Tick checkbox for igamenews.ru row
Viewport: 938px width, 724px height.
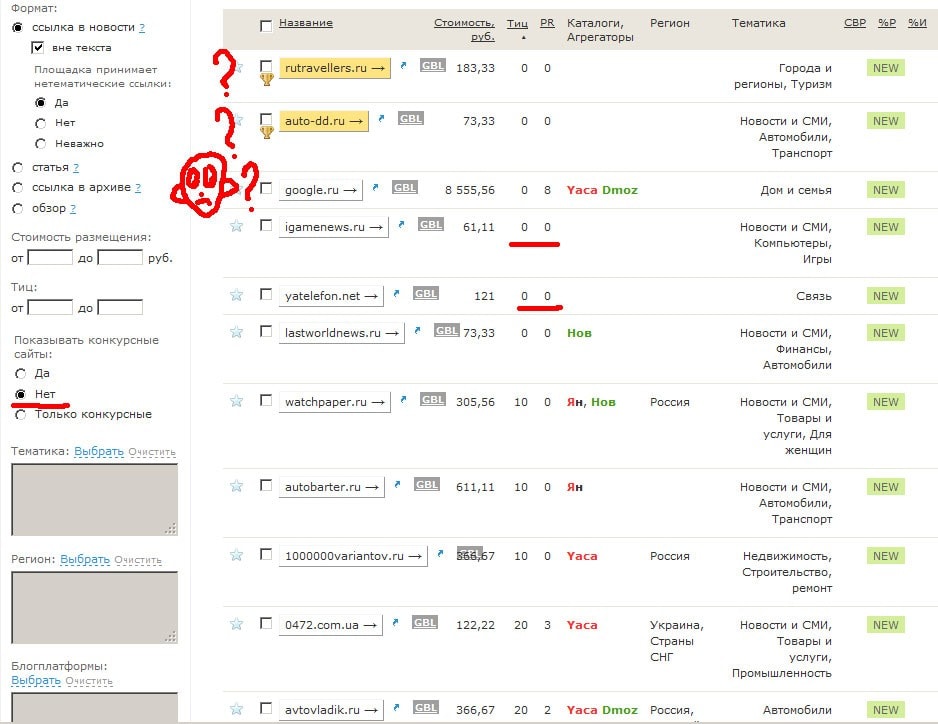(266, 225)
